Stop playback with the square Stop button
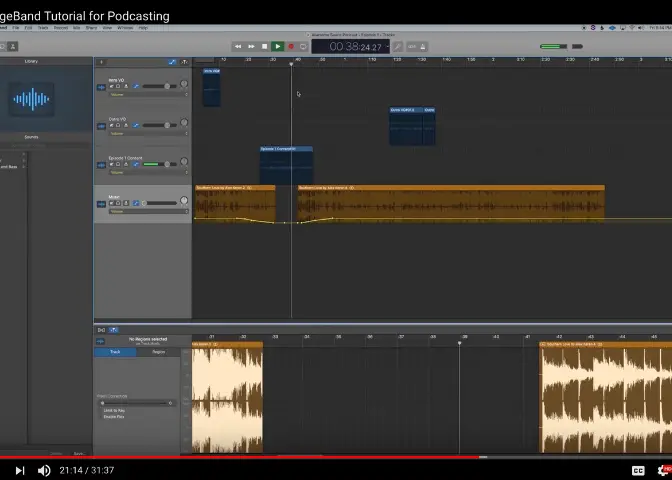672x480 pixels. pos(264,46)
